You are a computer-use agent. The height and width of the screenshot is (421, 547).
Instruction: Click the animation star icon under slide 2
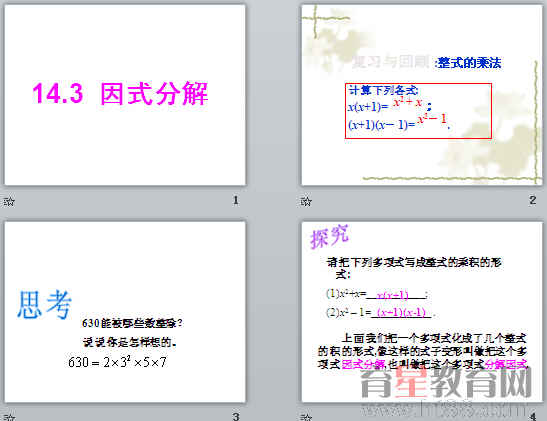[306, 201]
